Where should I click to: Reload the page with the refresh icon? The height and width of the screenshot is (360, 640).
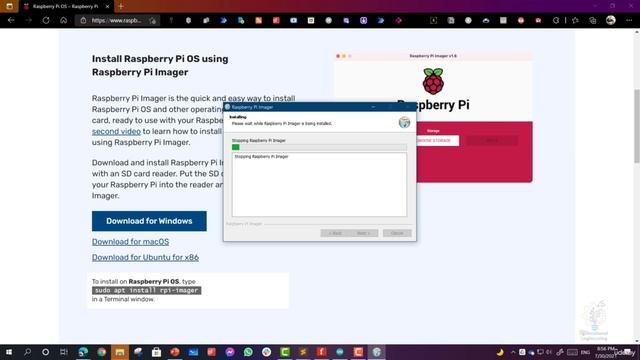coord(46,20)
